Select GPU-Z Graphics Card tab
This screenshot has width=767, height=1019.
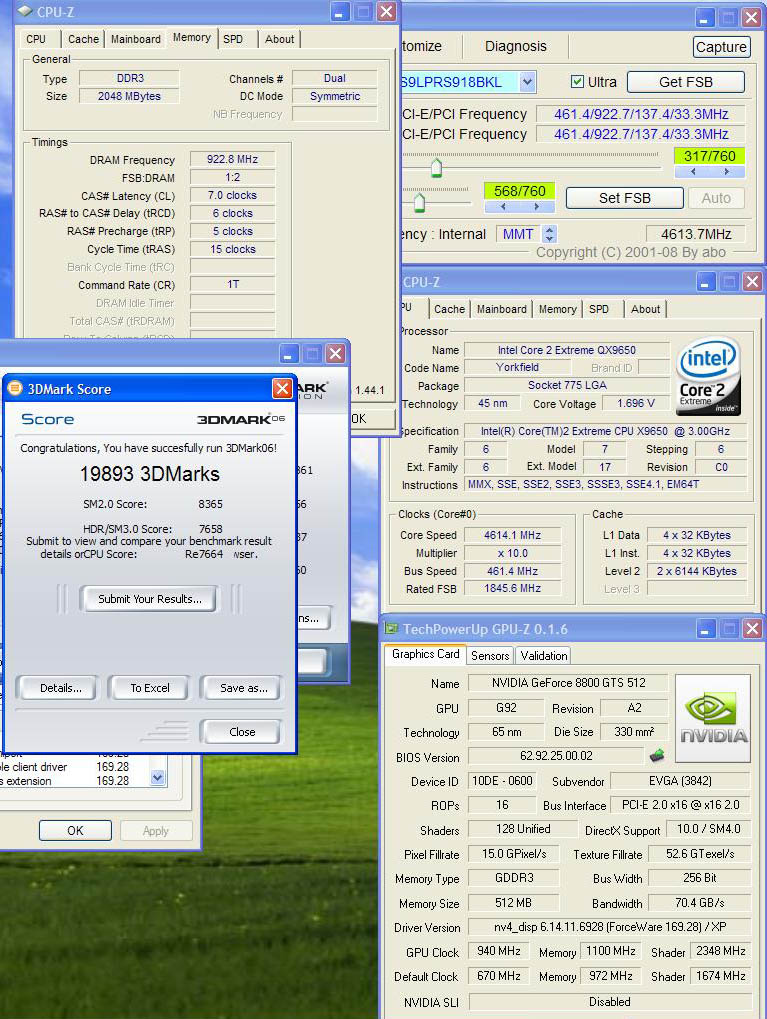pyautogui.click(x=426, y=654)
